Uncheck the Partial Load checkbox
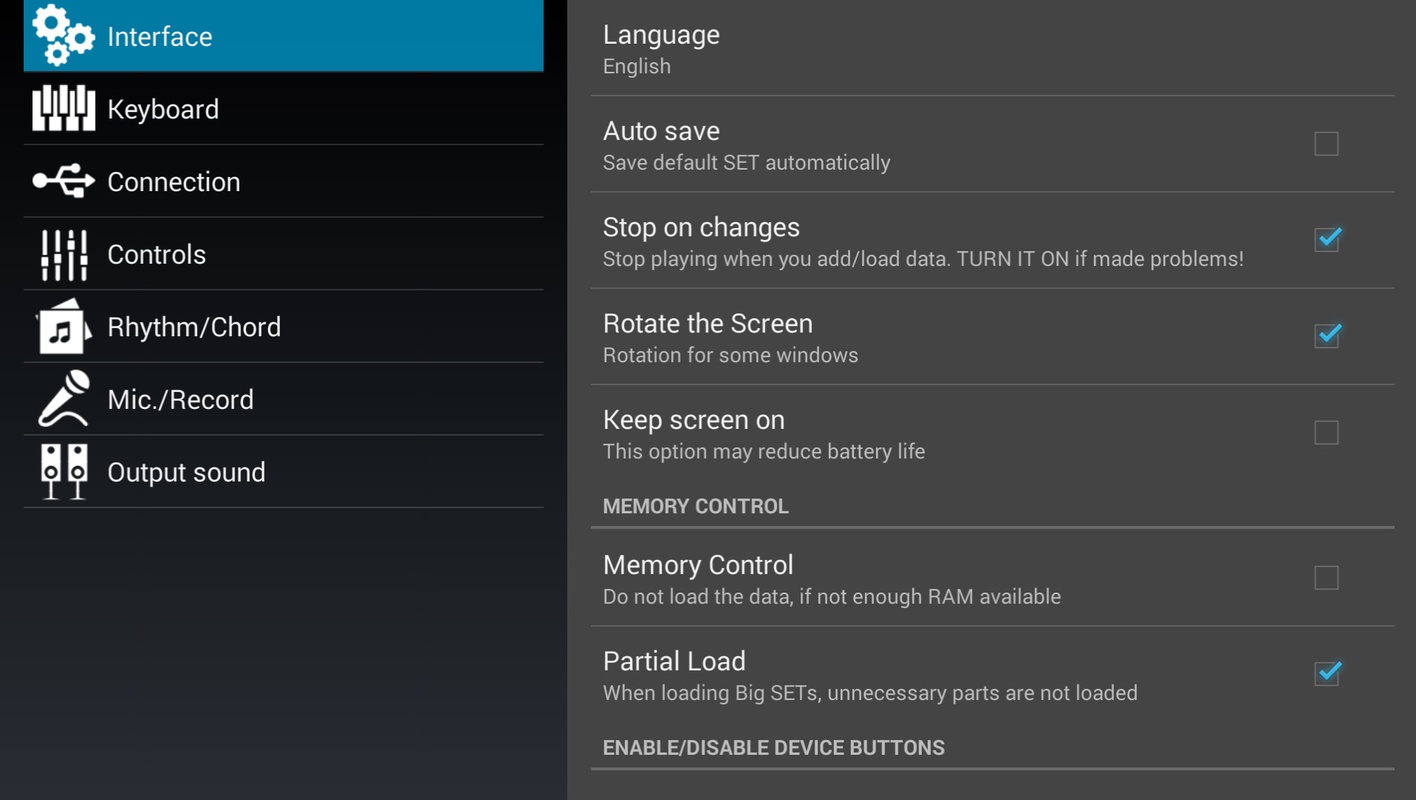Viewport: 1416px width, 800px height. [1326, 674]
